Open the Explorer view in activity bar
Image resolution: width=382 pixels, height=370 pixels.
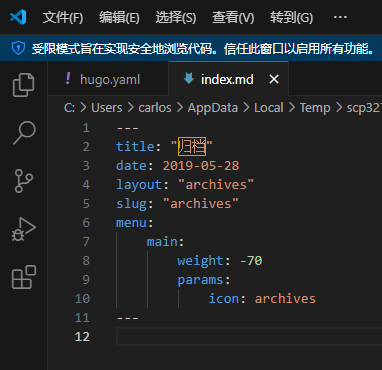click(23, 85)
